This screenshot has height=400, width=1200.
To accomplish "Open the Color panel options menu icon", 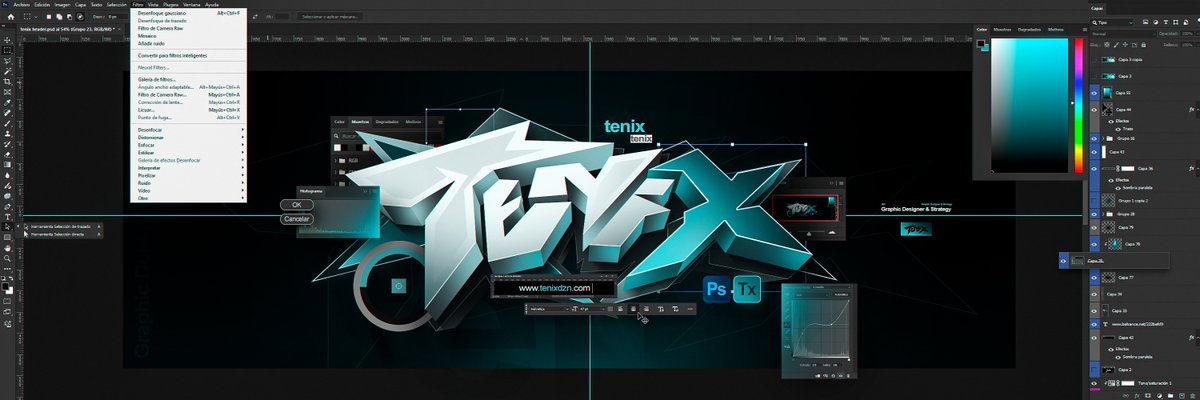I will [1085, 30].
